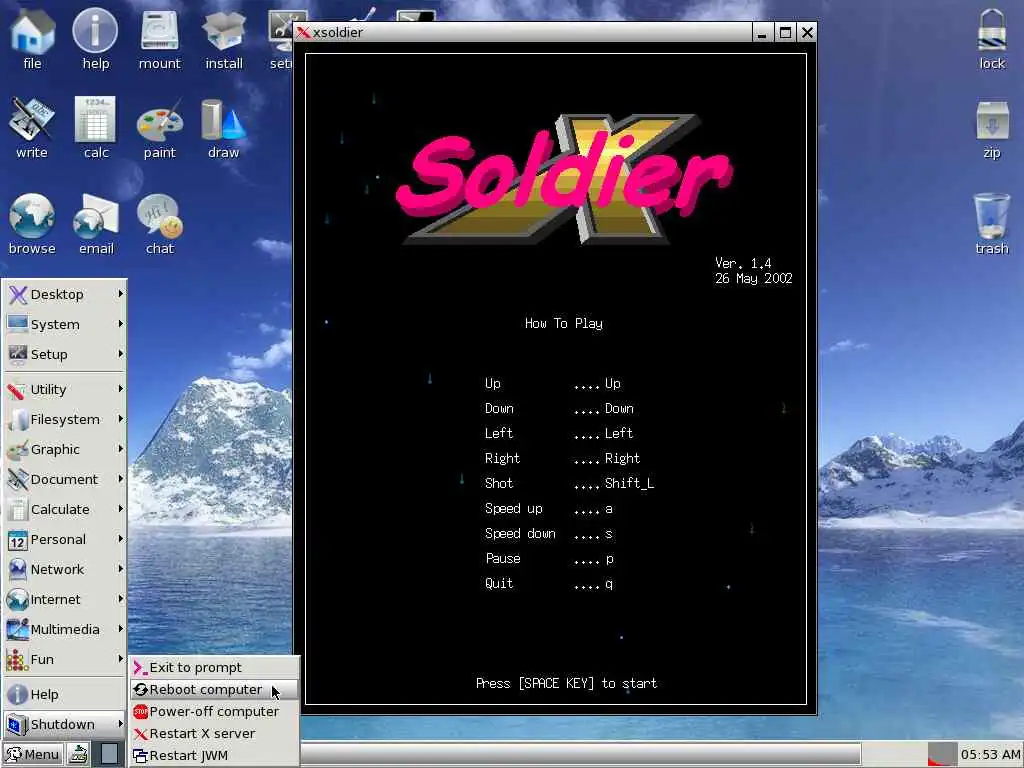Screen dimensions: 1024x768
Task: Maximize the xsoldier window
Action: [785, 32]
